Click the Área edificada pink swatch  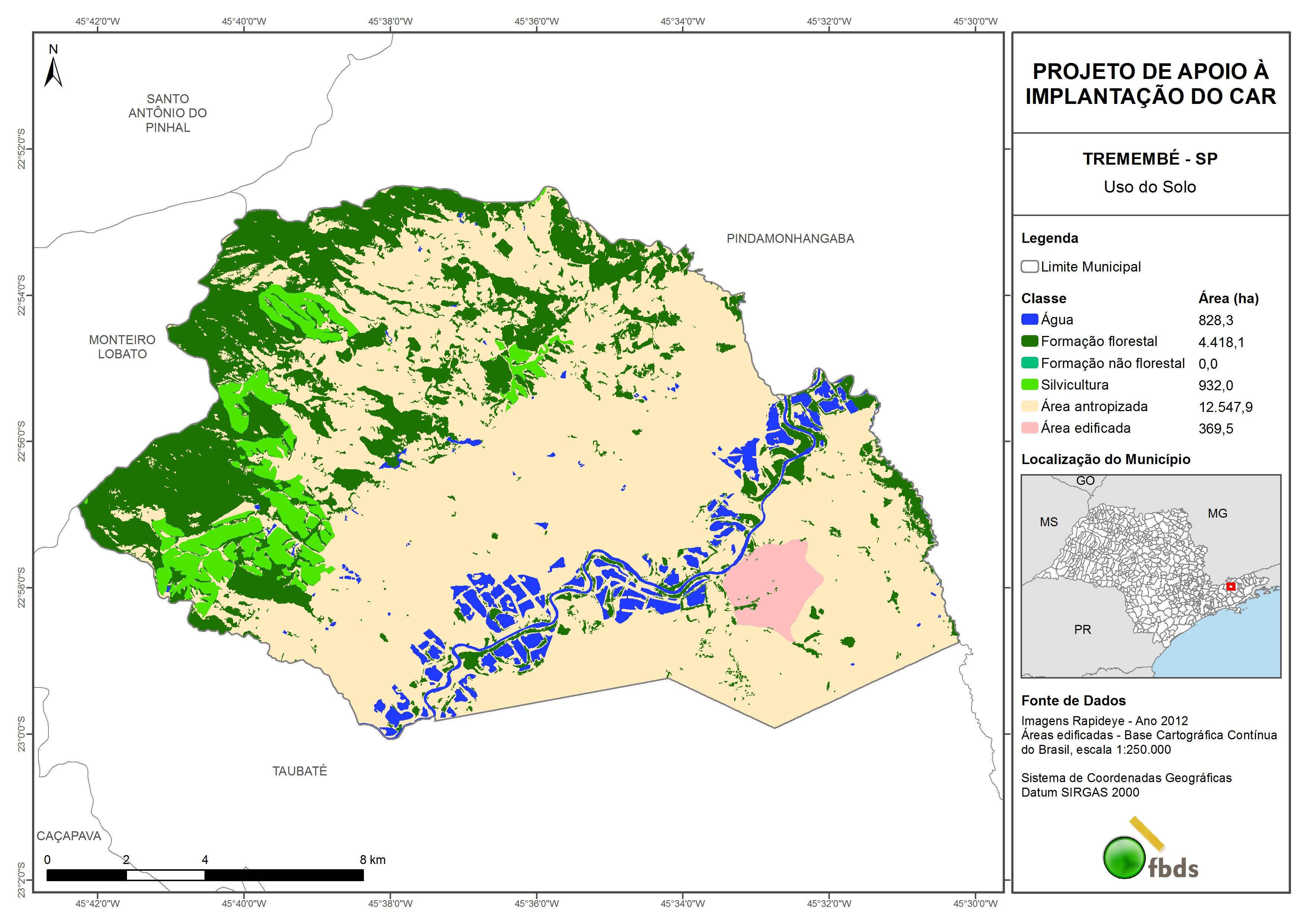pos(1029,428)
